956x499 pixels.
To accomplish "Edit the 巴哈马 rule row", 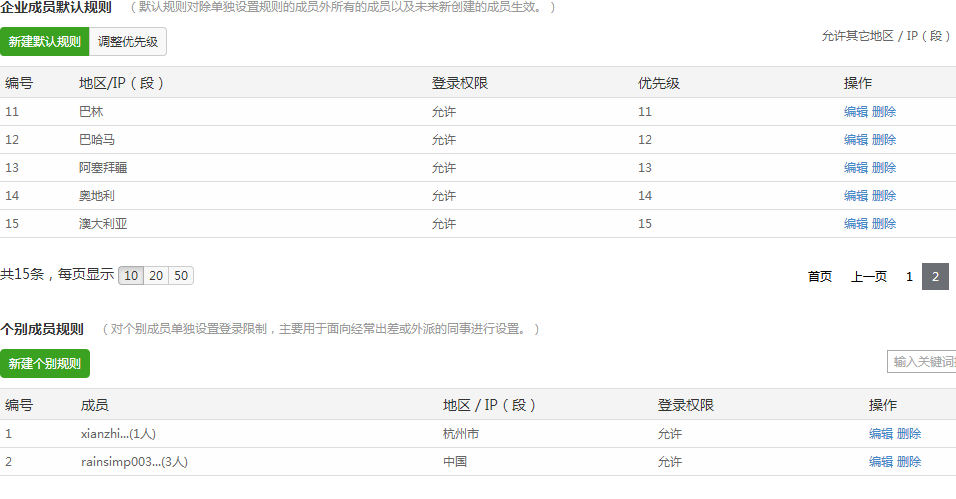I will click(x=855, y=140).
